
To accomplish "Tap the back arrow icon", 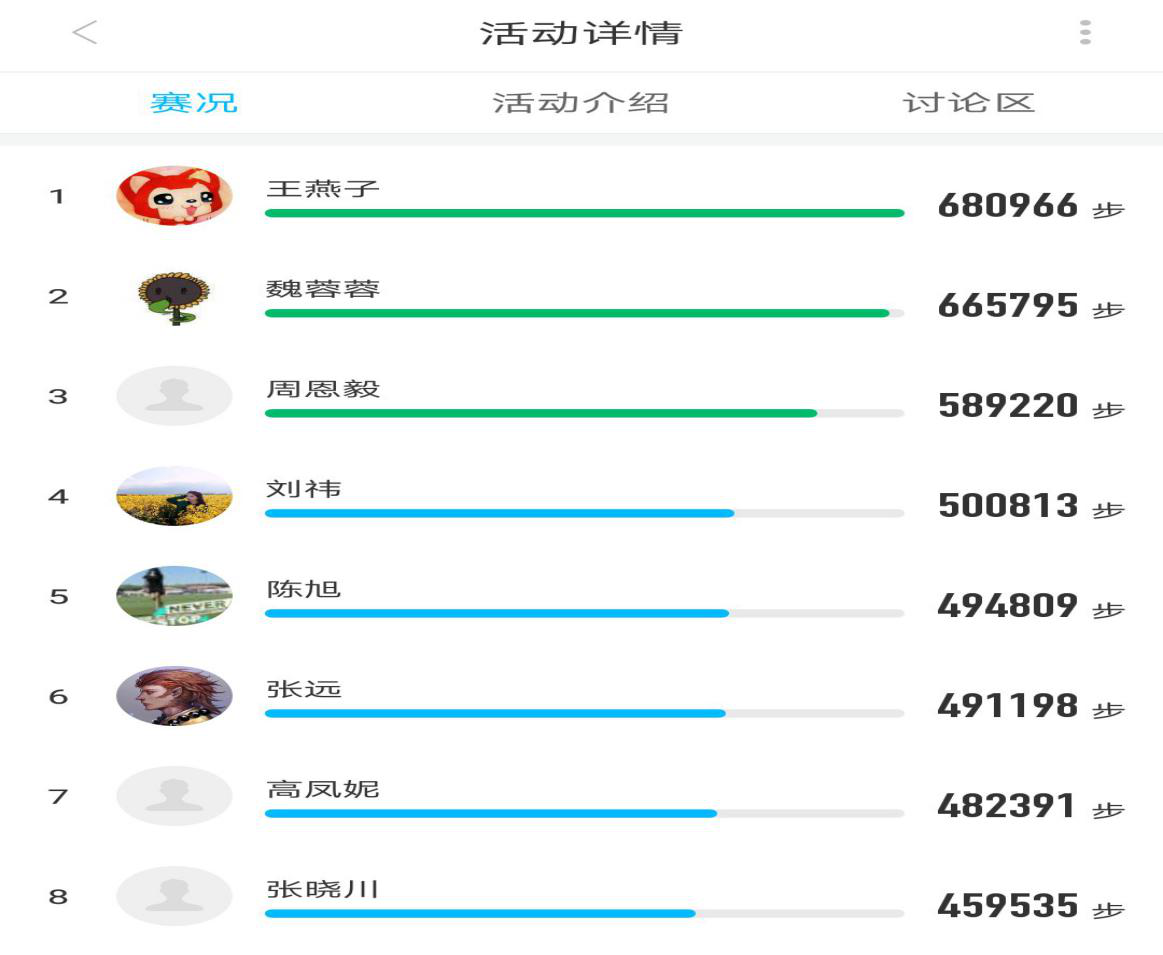I will (x=85, y=33).
